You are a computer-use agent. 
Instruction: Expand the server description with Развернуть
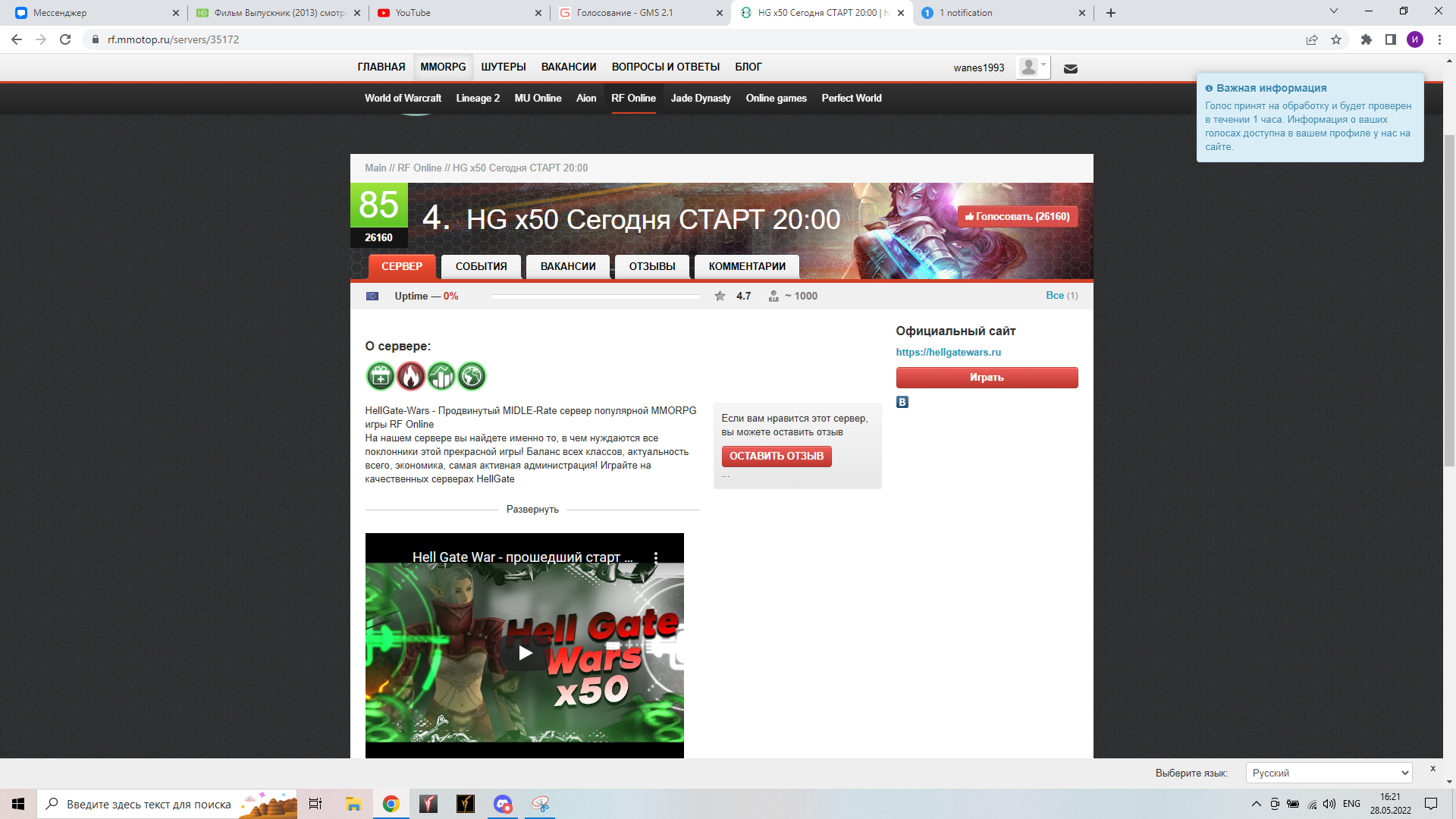click(x=532, y=510)
